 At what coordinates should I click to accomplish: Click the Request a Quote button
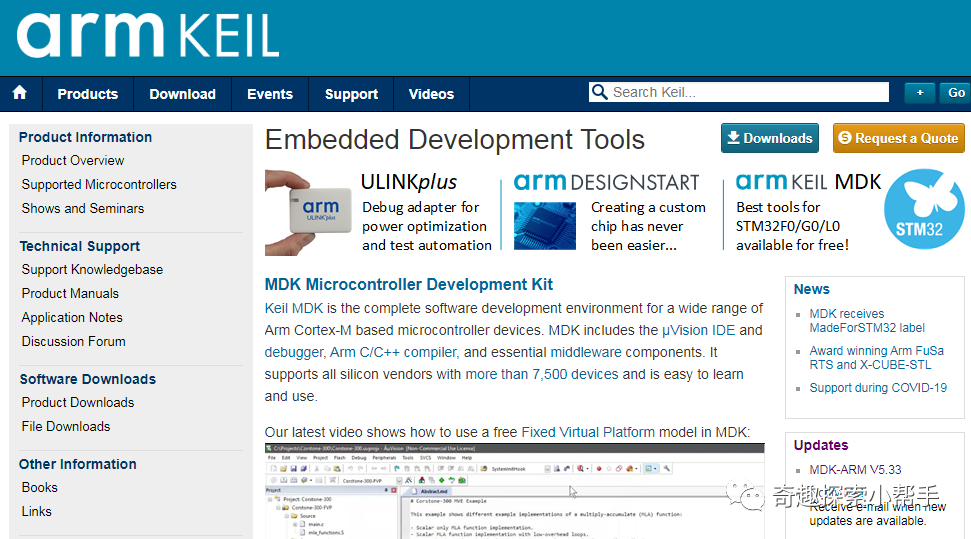pyautogui.click(x=899, y=138)
